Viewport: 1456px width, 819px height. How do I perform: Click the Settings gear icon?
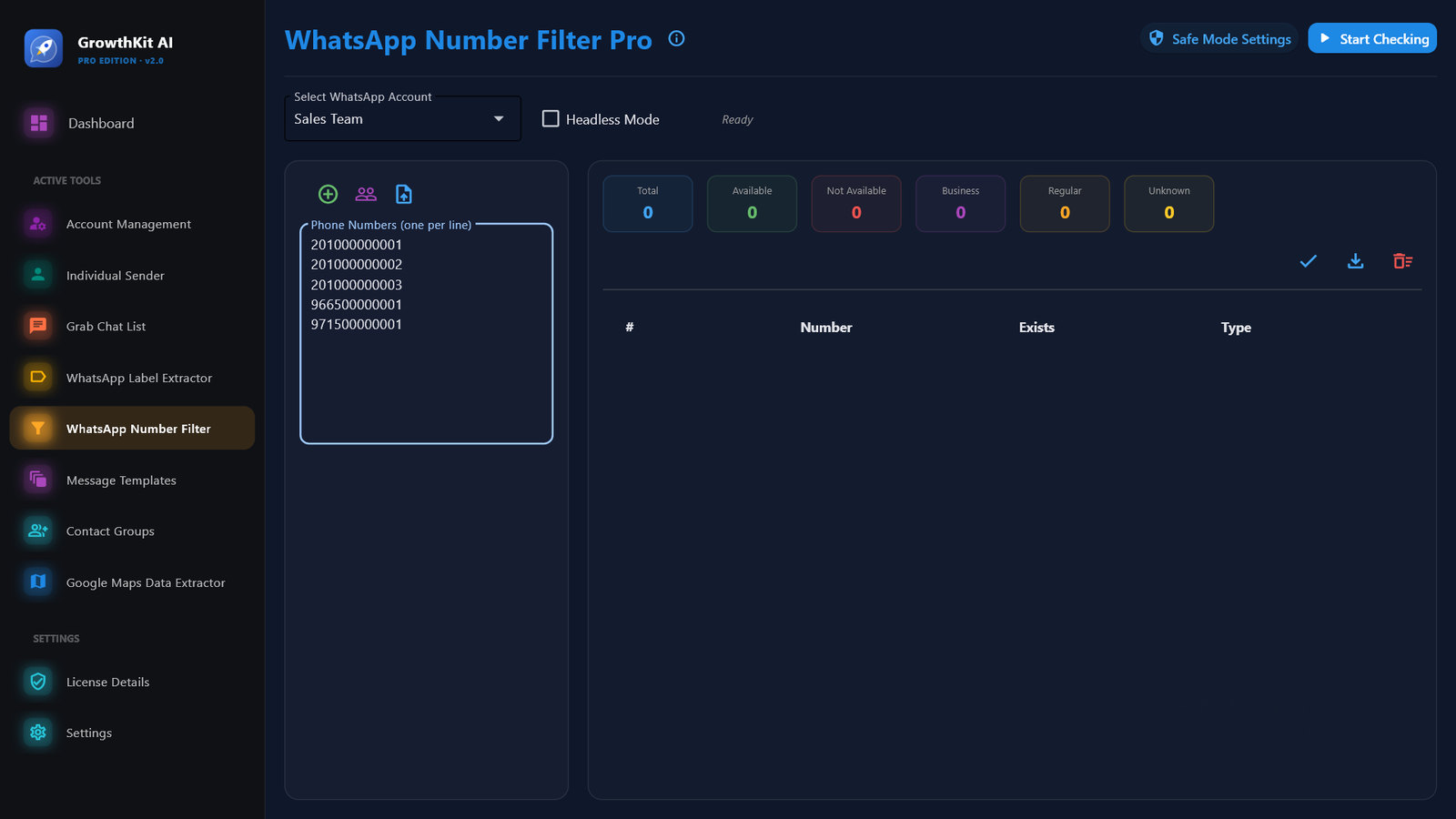38,733
